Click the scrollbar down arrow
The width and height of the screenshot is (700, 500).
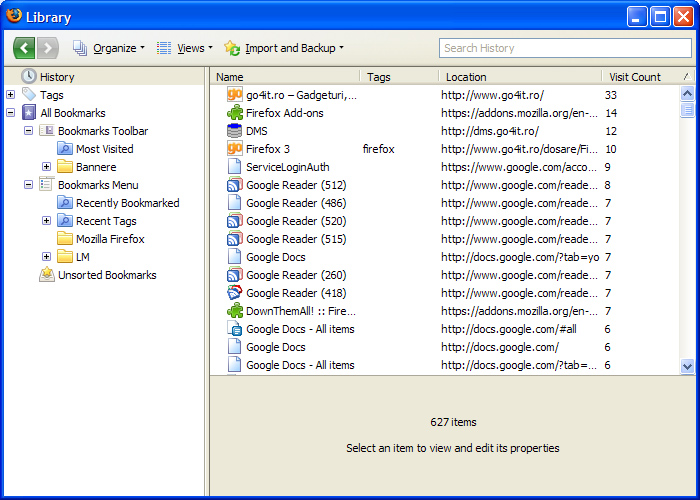(688, 367)
